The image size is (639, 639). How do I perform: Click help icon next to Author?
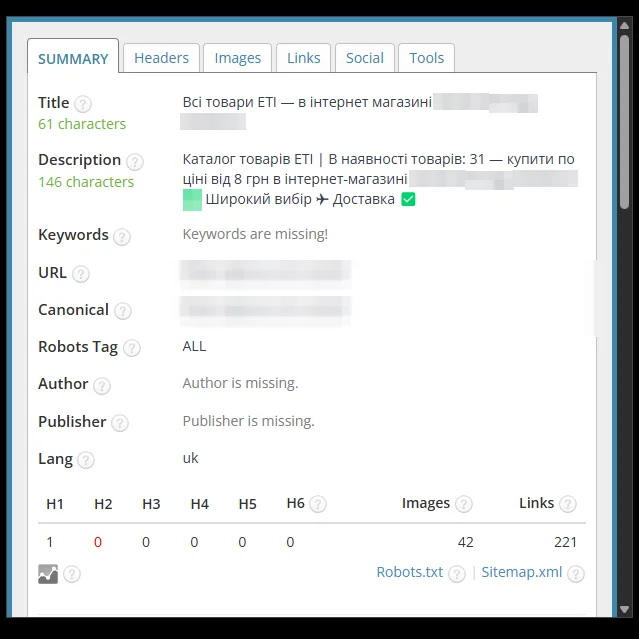tap(102, 386)
